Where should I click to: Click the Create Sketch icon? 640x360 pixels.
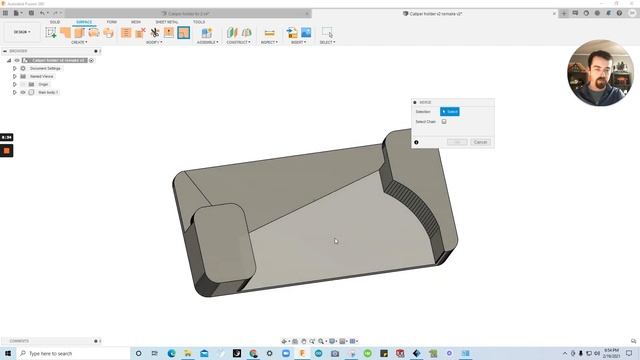(x=51, y=32)
